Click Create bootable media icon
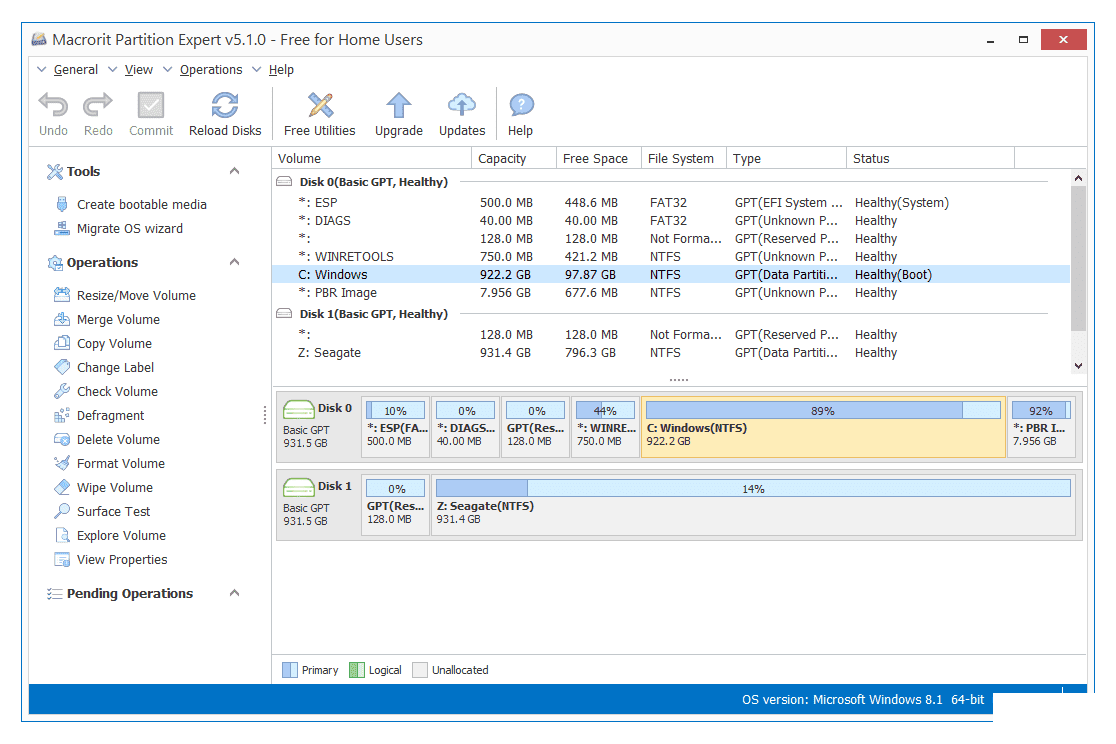The width and height of the screenshot is (1116, 744). click(62, 204)
